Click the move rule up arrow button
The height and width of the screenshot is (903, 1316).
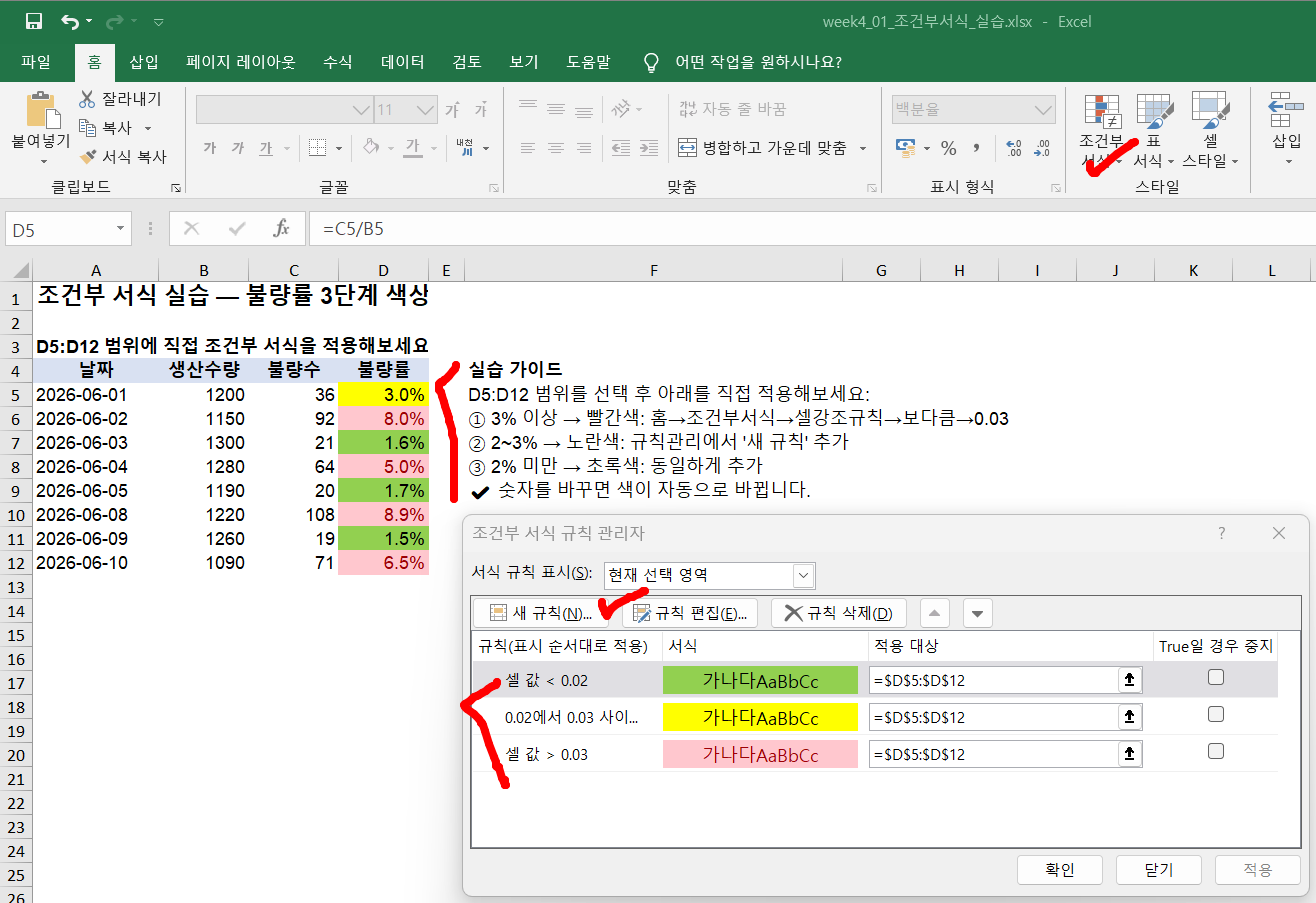[x=933, y=613]
